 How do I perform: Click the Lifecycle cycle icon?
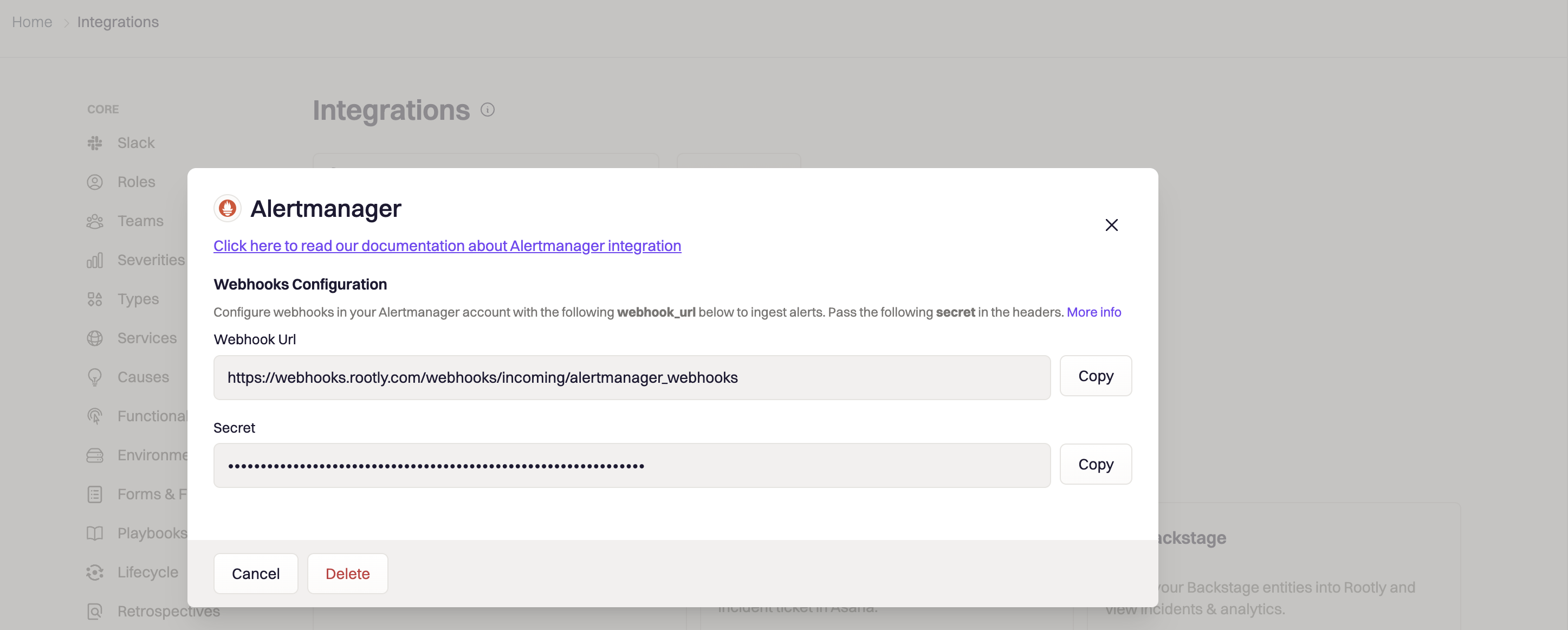coord(95,572)
